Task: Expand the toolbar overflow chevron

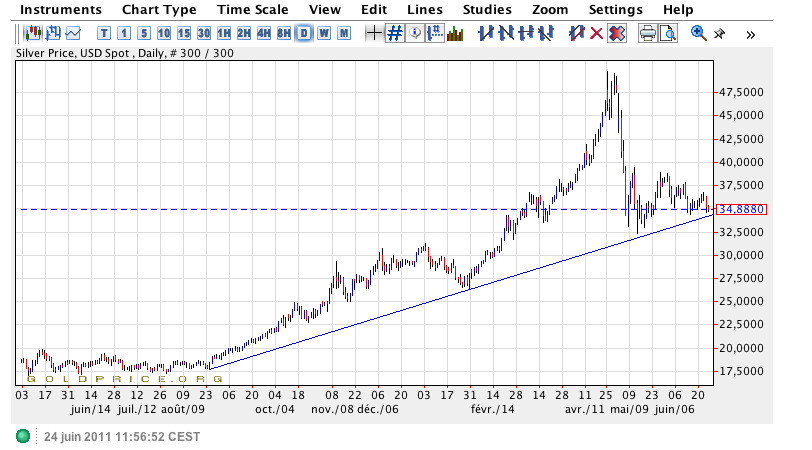Action: [x=750, y=33]
